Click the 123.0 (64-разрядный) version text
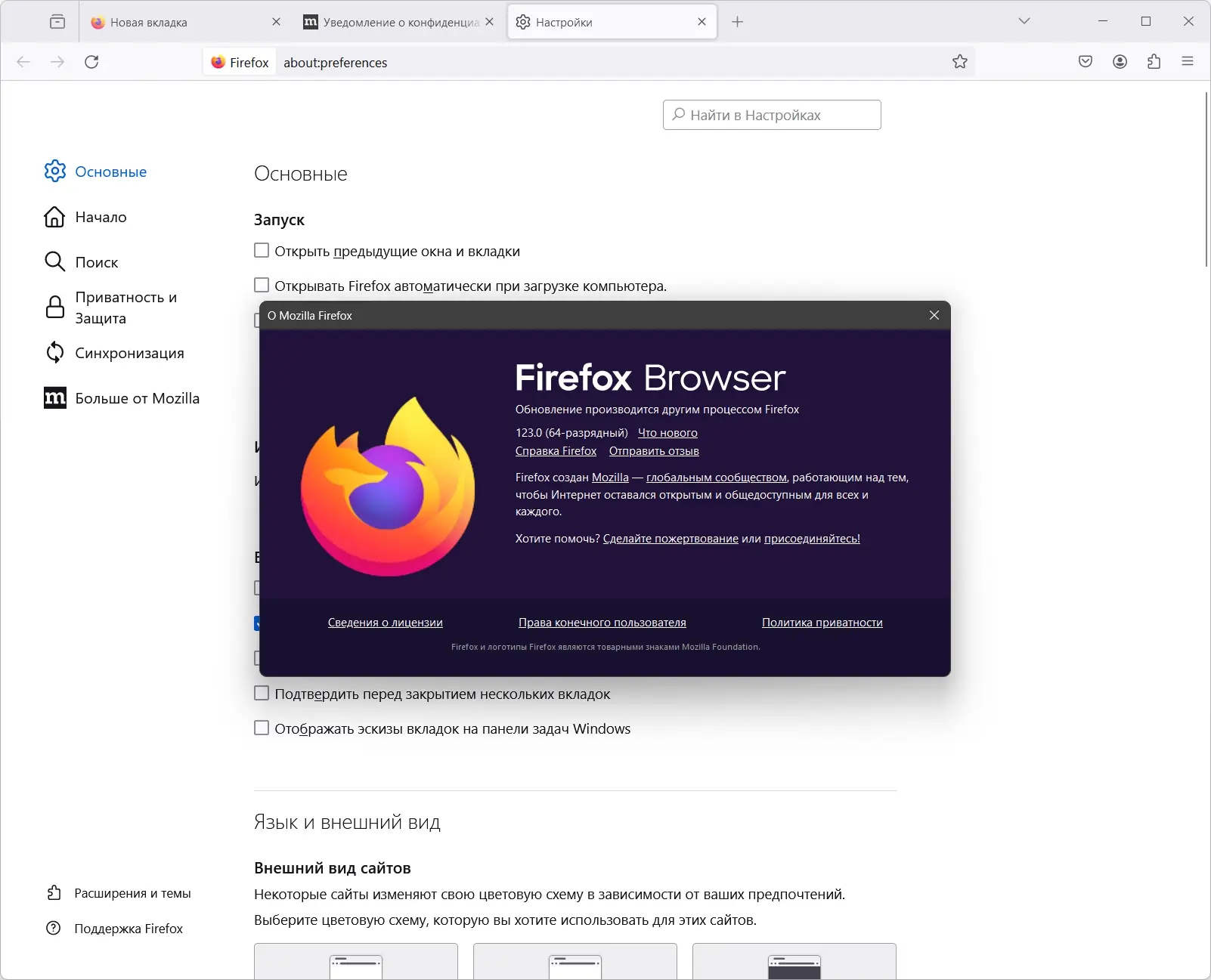The image size is (1211, 980). [571, 432]
